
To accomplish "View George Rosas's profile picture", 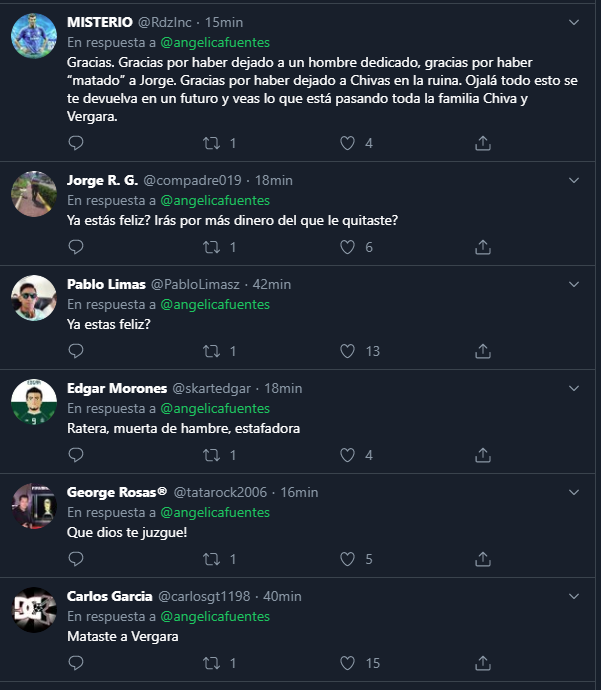I will (x=34, y=506).
